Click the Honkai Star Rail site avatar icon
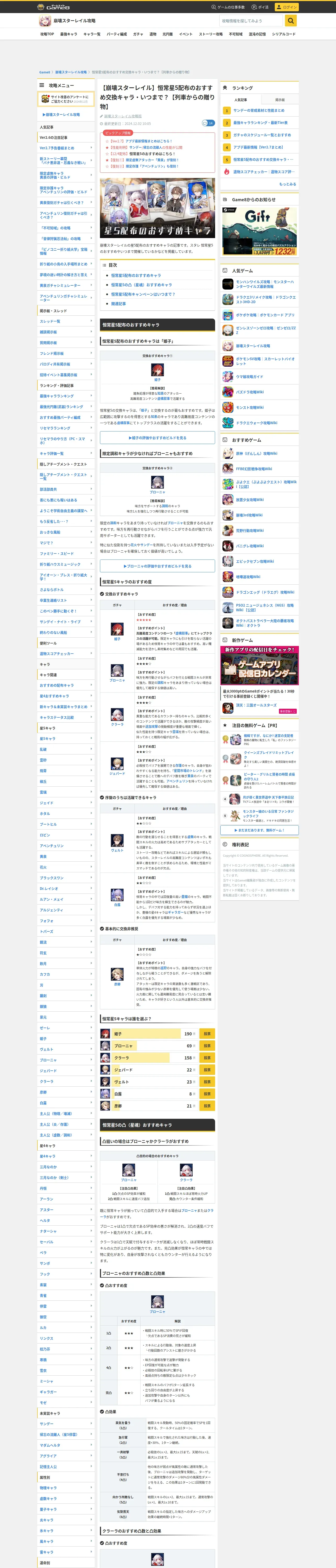This screenshot has height=1568, width=336. 45,21
